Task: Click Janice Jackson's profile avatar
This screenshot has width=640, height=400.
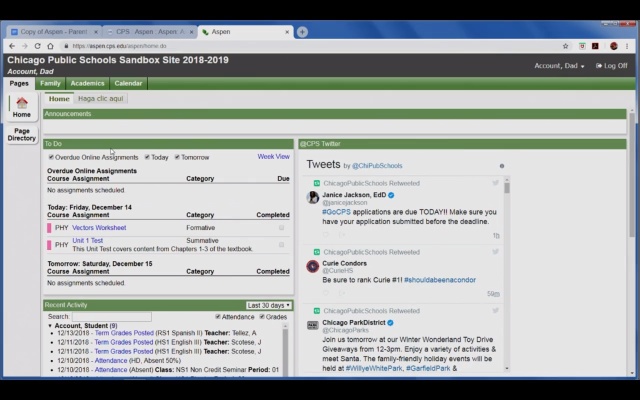Action: [313, 198]
